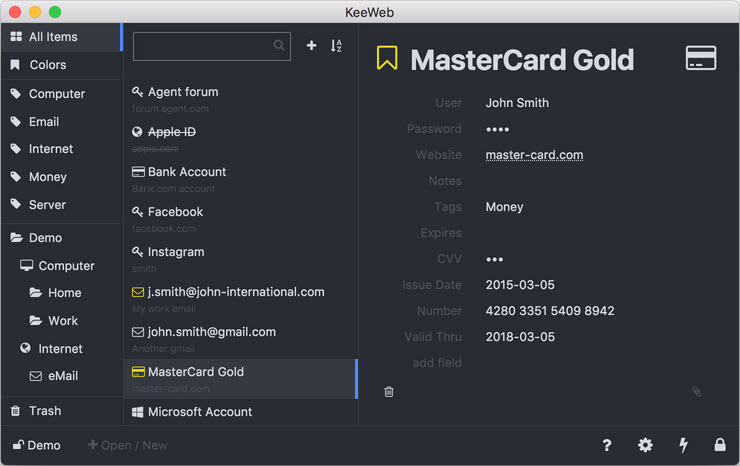Click card Number 4280 3351 5409 8942
The image size is (740, 466).
point(550,311)
